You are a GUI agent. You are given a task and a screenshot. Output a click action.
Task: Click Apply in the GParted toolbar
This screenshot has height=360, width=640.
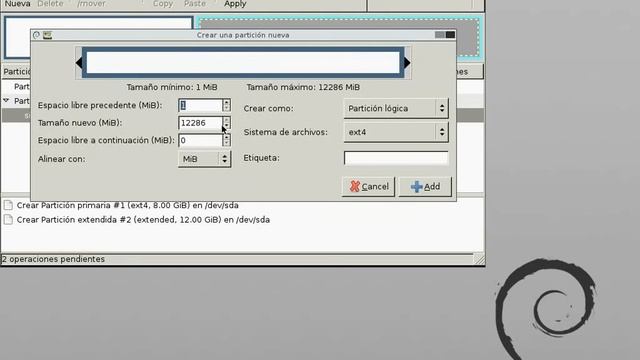(x=235, y=4)
